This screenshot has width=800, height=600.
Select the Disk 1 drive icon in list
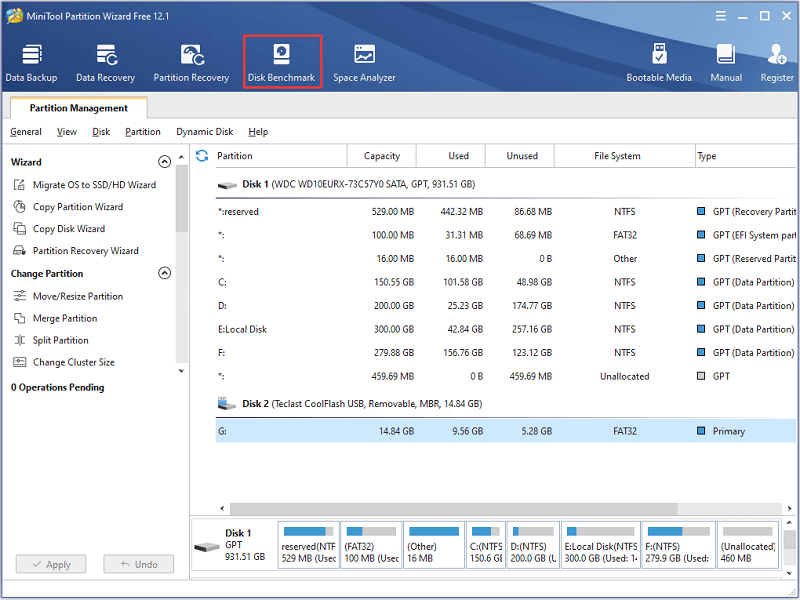tap(227, 185)
